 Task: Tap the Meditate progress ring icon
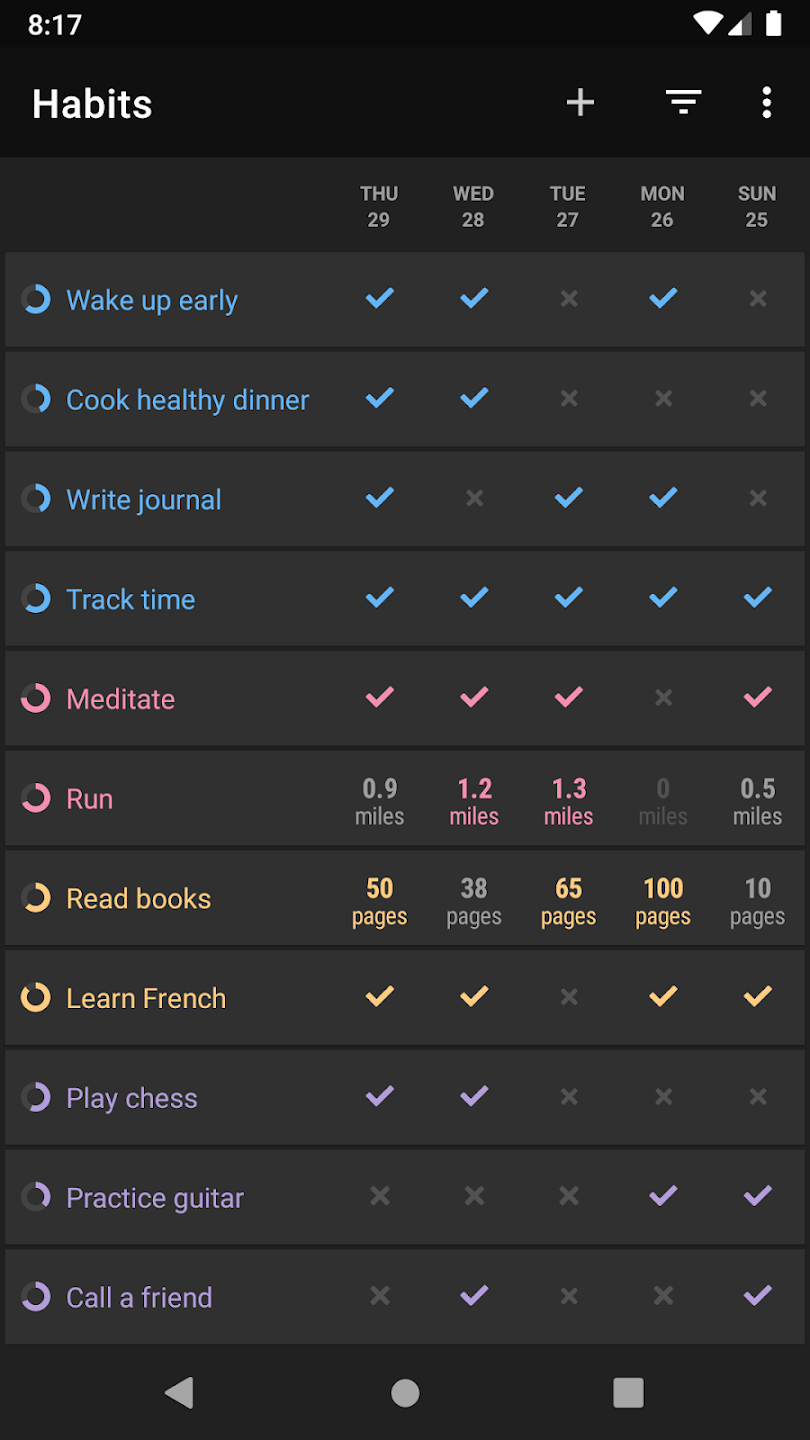(x=36, y=698)
